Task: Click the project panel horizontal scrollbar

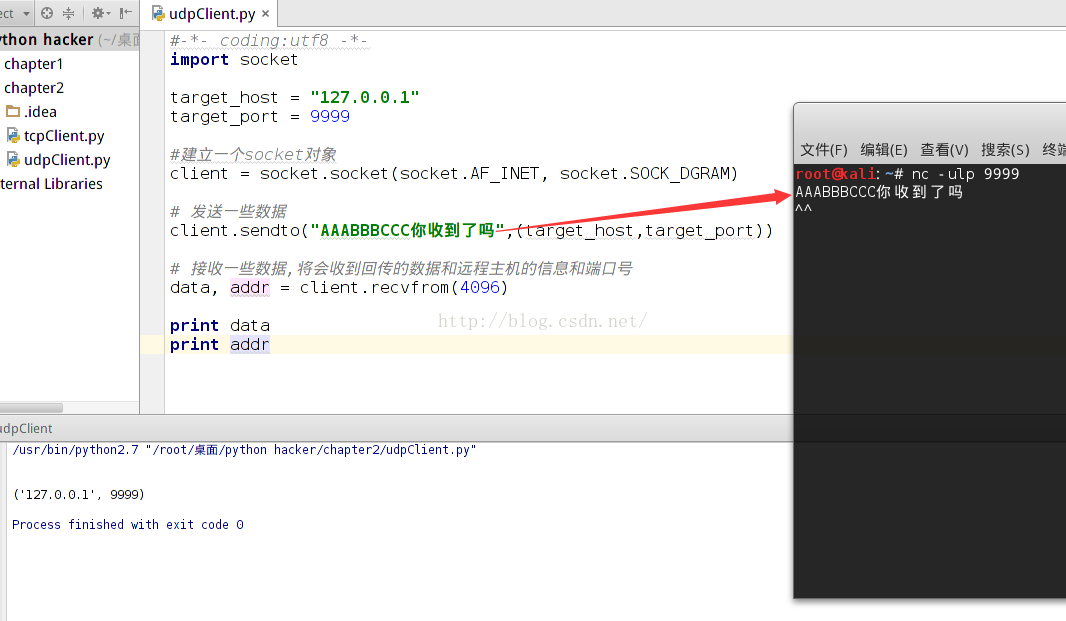Action: [x=31, y=408]
